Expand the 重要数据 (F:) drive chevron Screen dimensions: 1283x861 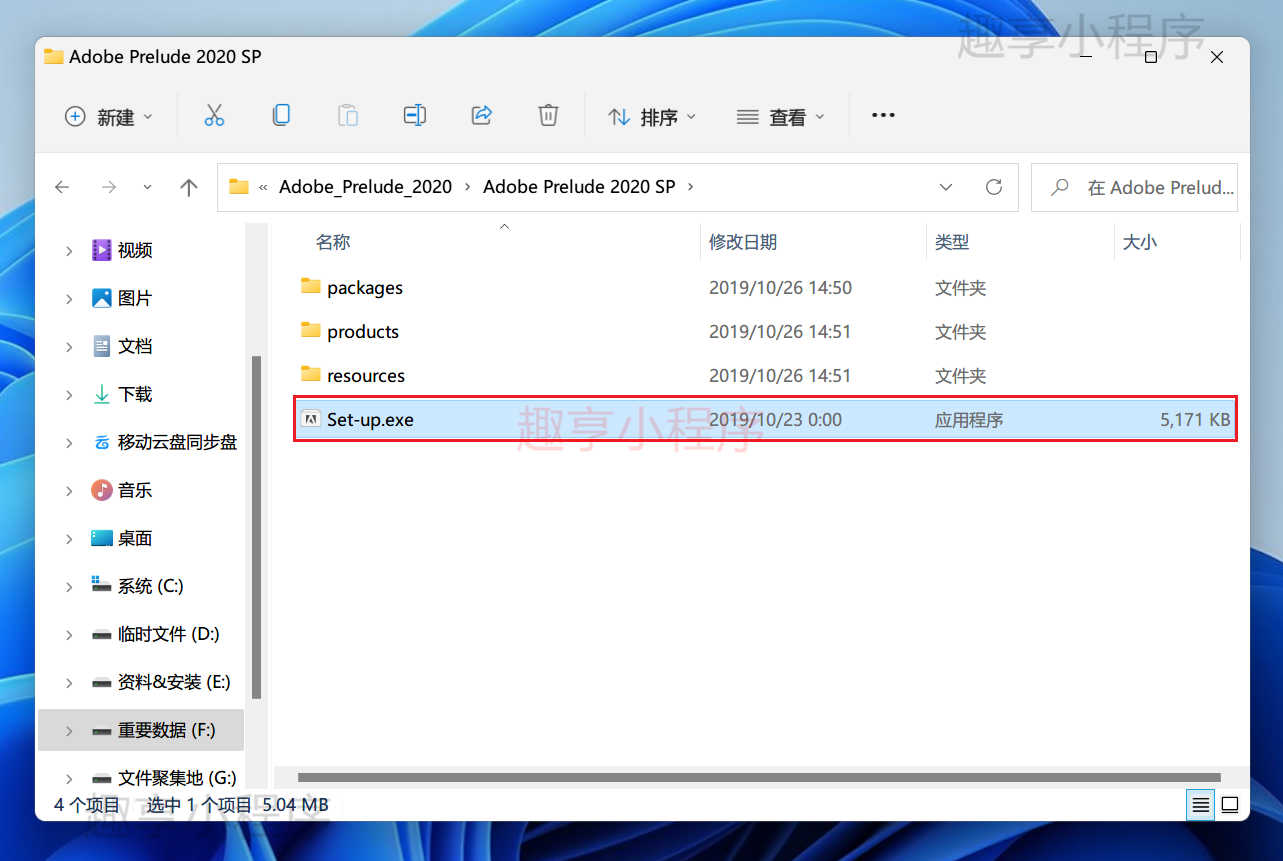[x=69, y=731]
